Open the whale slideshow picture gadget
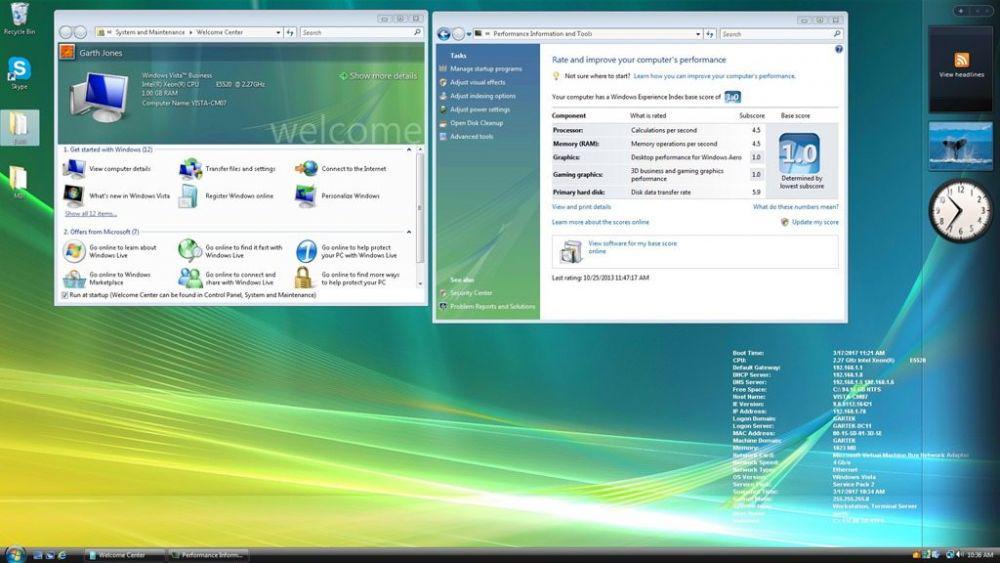1000x563 pixels. (x=960, y=146)
